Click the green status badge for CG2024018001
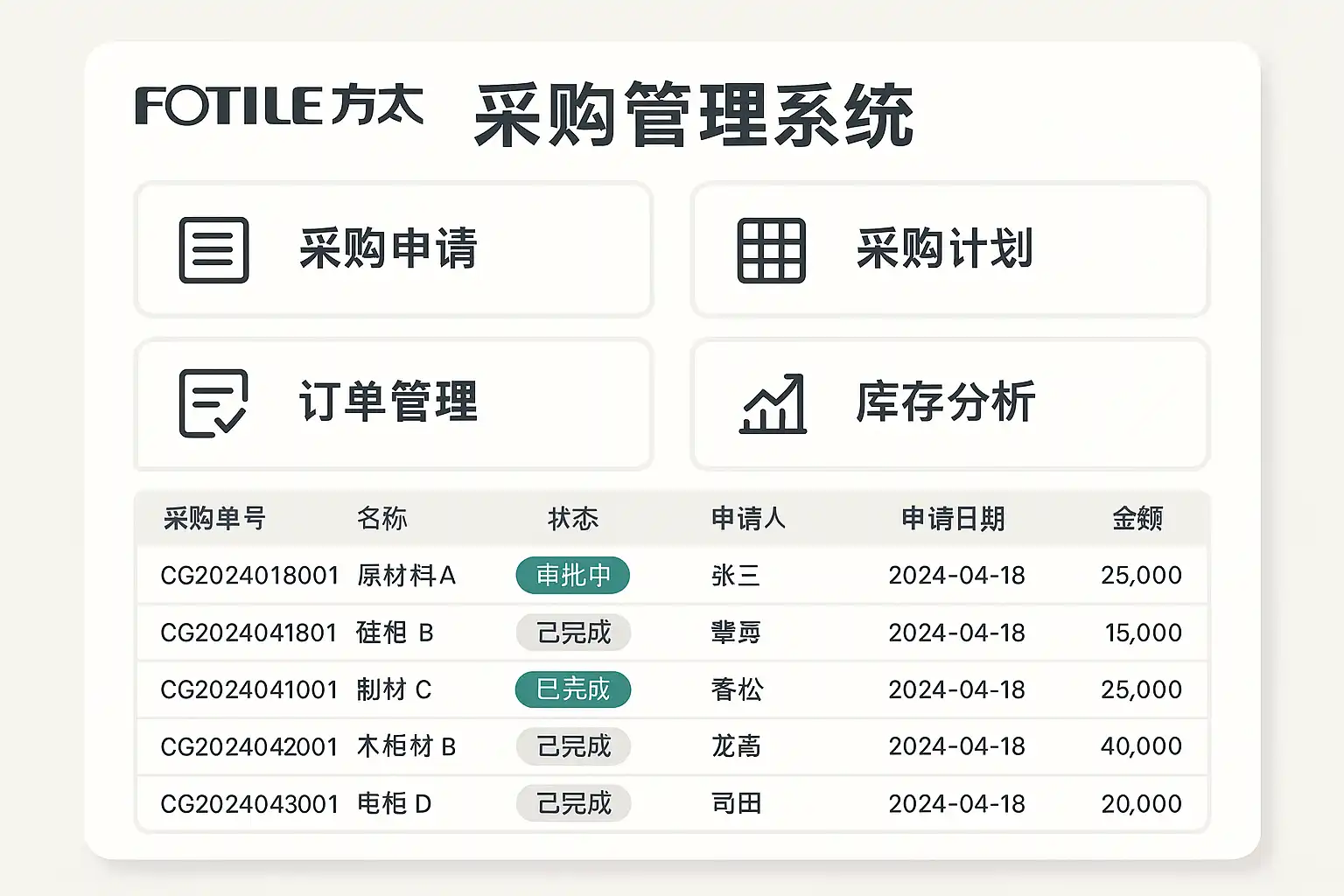Image resolution: width=1344 pixels, height=896 pixels. 573,576
